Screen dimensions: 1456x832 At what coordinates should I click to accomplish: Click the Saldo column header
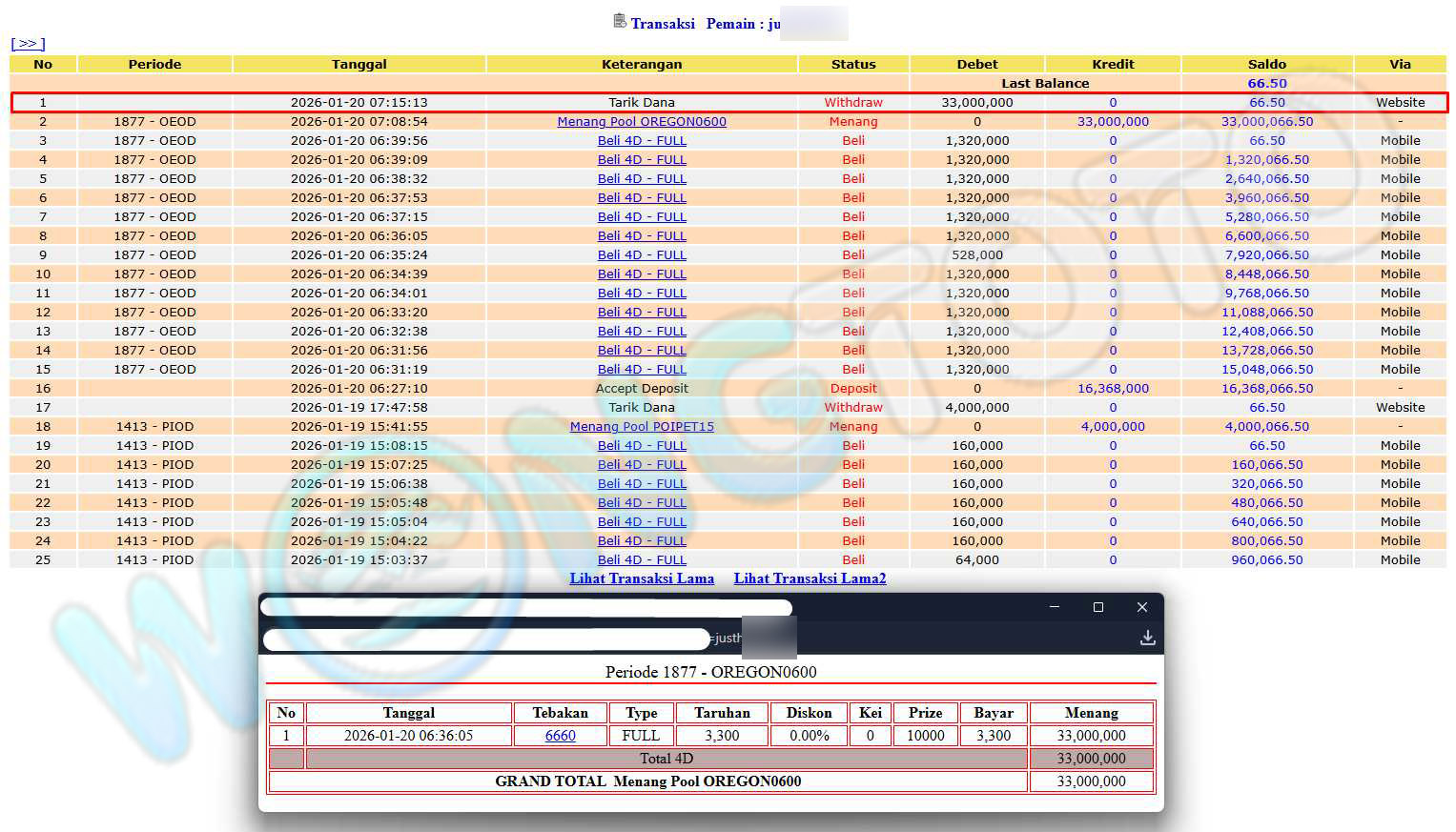(x=1266, y=64)
